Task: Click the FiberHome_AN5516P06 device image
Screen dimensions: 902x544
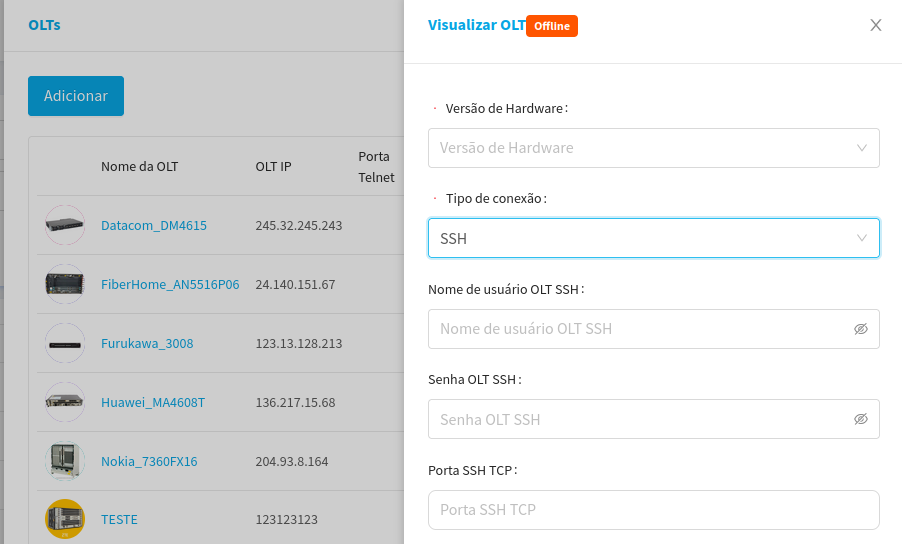Action: coord(65,284)
